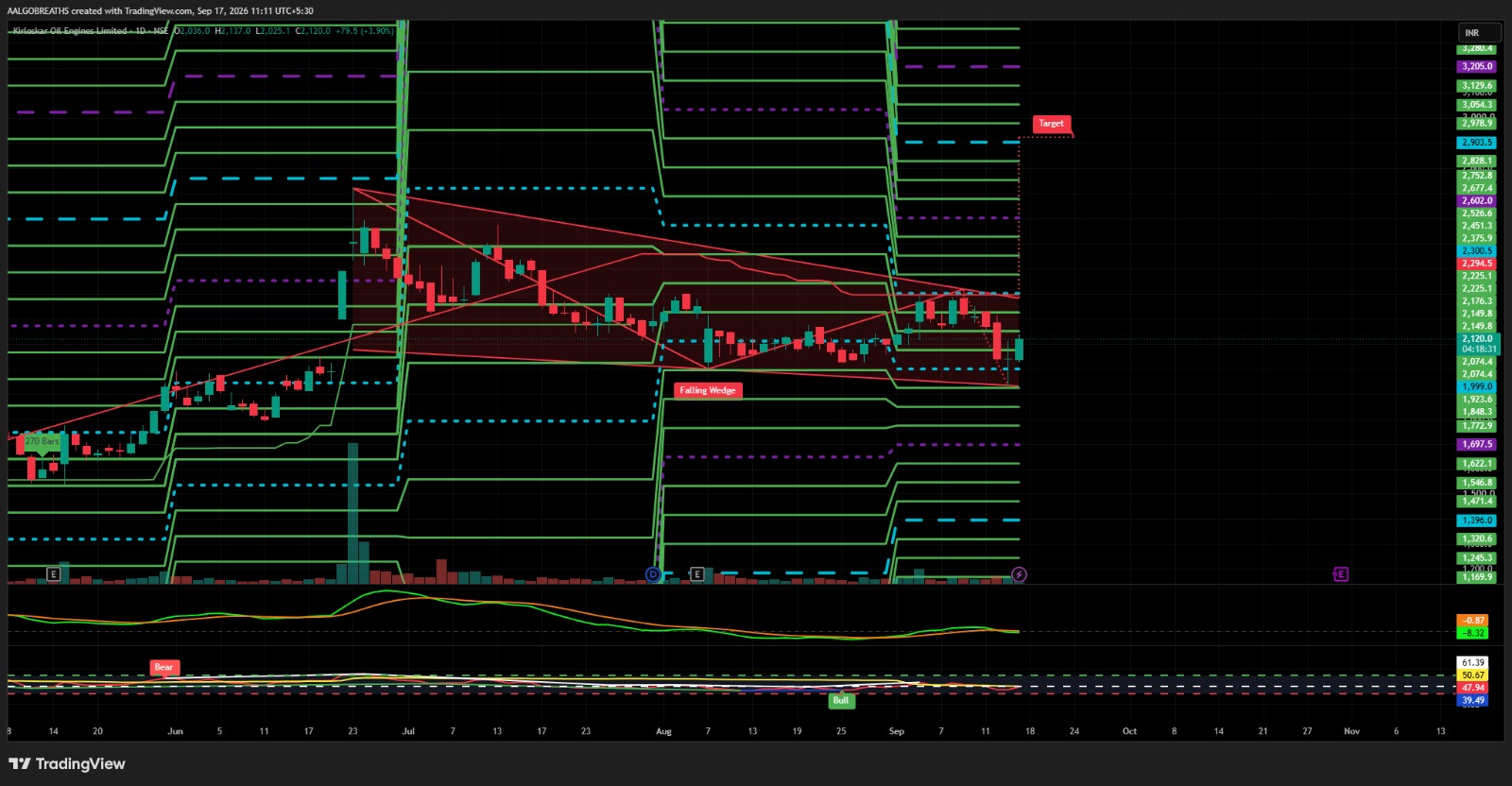Image resolution: width=1512 pixels, height=786 pixels.
Task: Open the INR currency selector
Action: tap(1479, 32)
